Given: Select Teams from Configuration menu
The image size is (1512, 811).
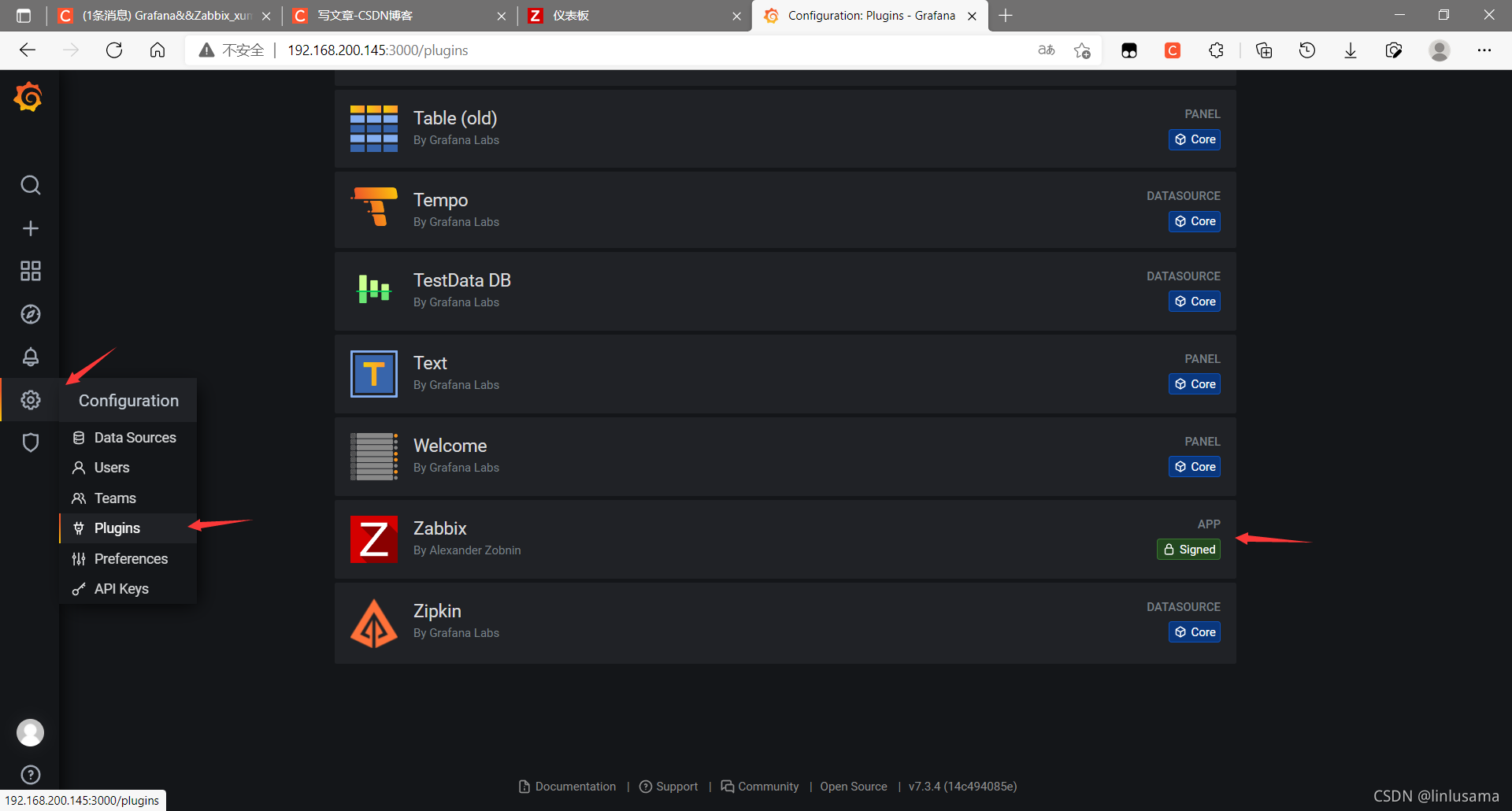Looking at the screenshot, I should [114, 498].
